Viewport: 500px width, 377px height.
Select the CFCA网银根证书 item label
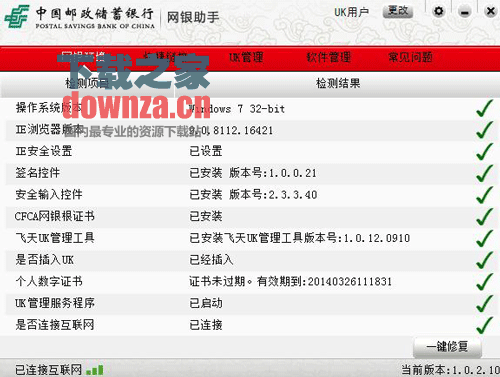tap(54, 216)
